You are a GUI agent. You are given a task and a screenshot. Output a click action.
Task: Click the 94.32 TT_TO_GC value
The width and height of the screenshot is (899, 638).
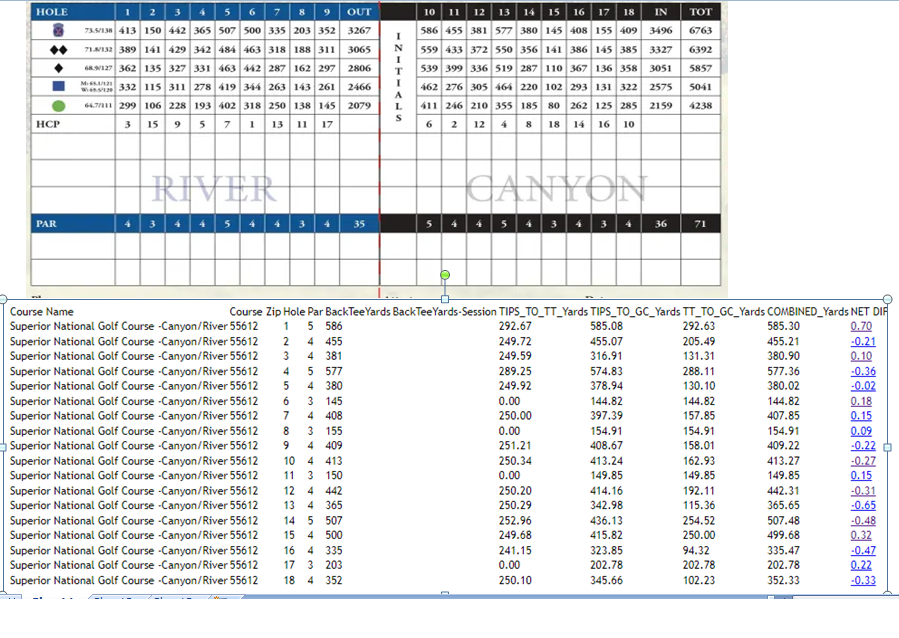pyautogui.click(x=696, y=550)
